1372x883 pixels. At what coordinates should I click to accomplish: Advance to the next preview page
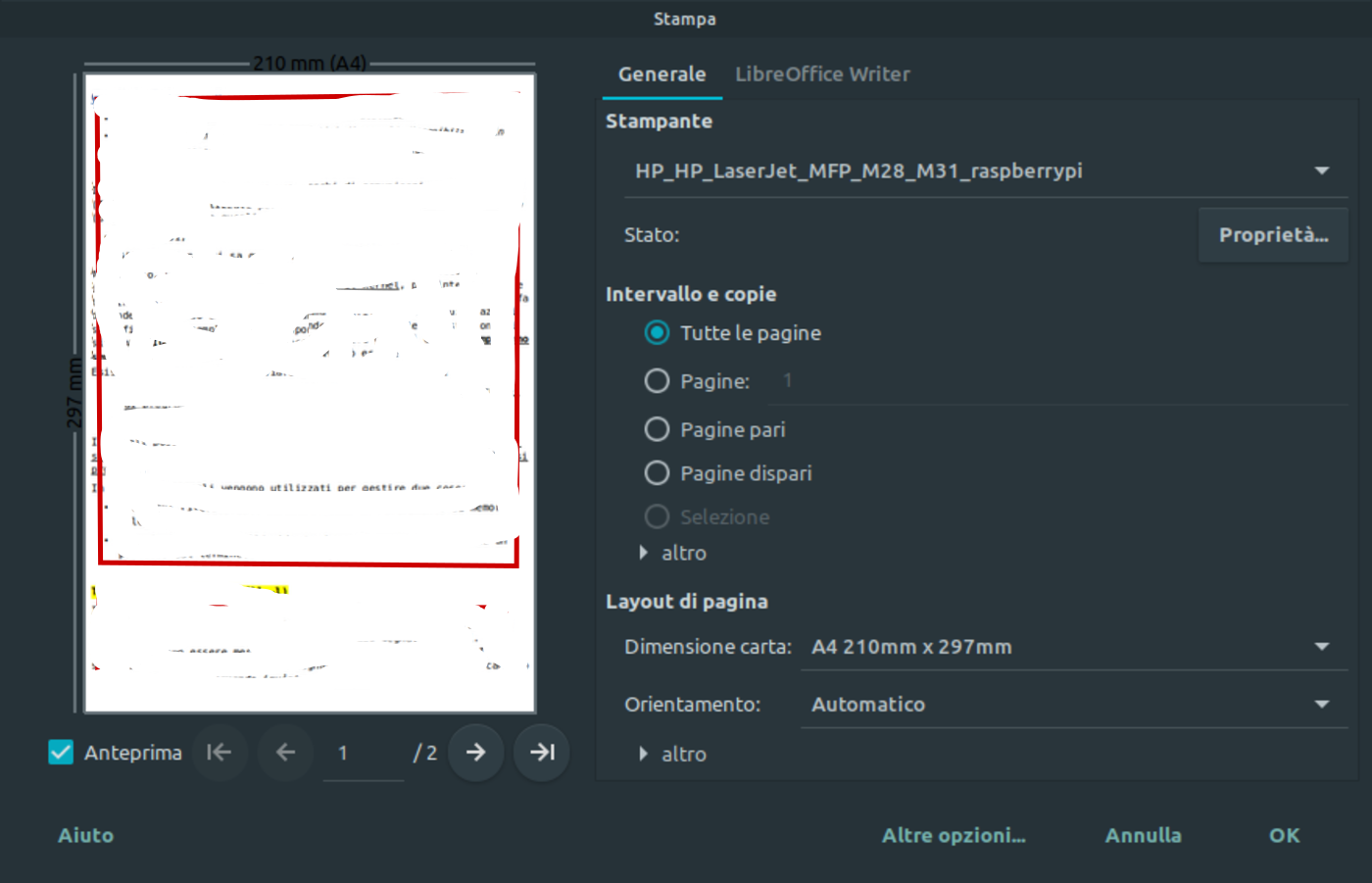[475, 753]
